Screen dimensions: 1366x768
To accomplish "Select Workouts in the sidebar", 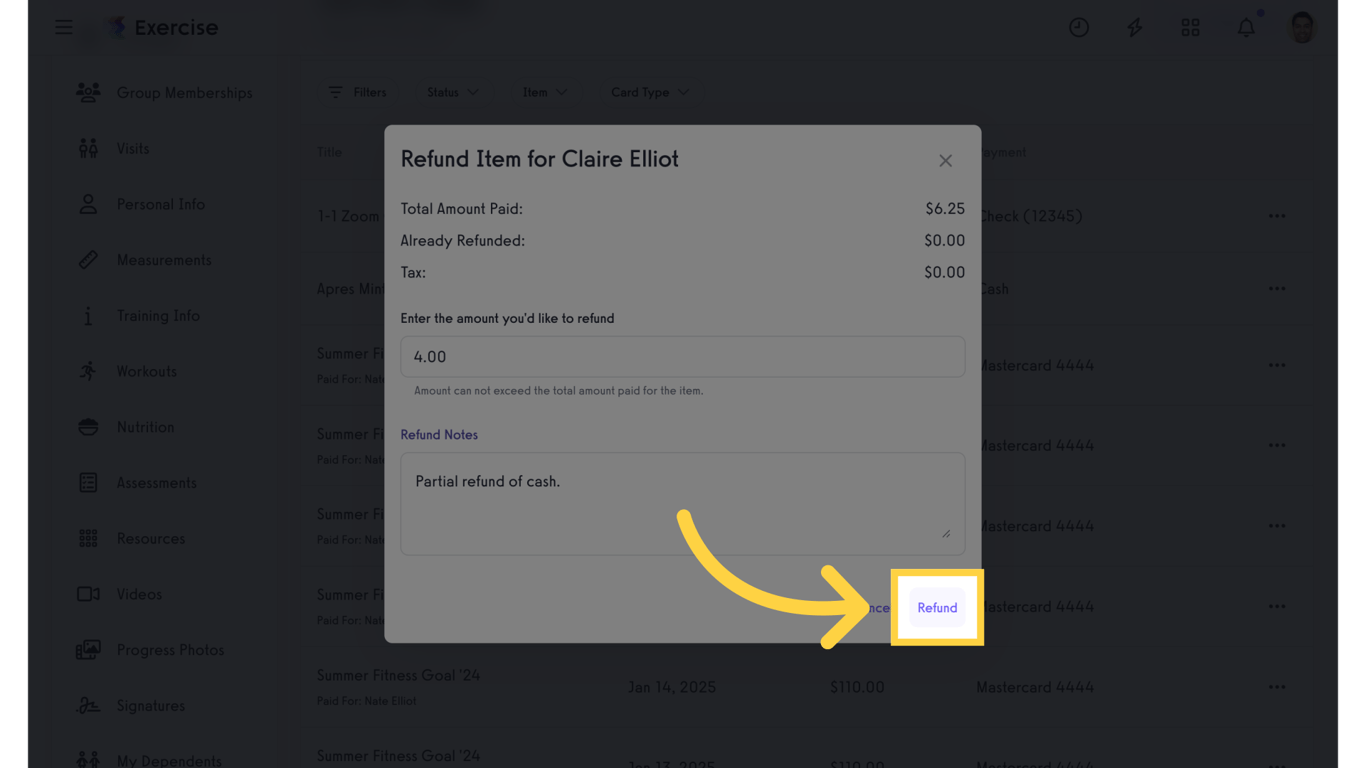I will click(146, 371).
